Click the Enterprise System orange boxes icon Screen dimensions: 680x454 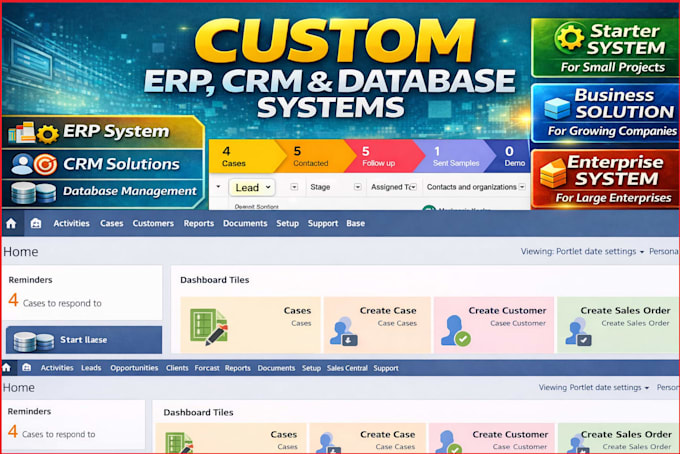[x=553, y=173]
